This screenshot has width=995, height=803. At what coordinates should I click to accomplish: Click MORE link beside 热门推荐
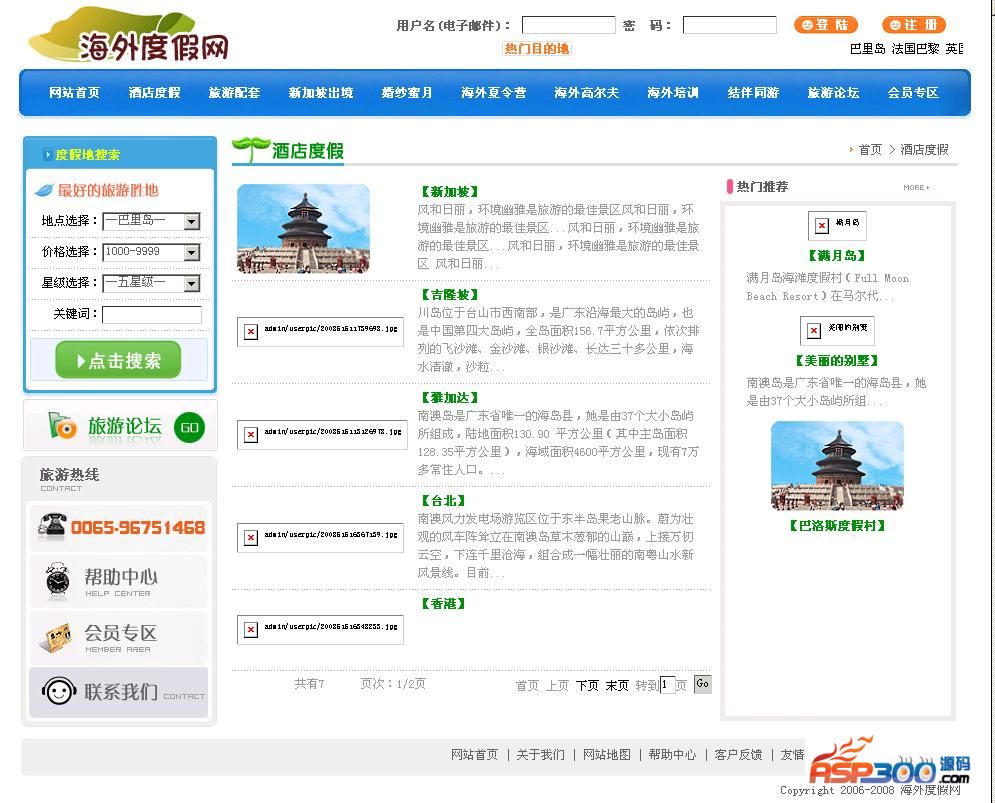pyautogui.click(x=915, y=187)
